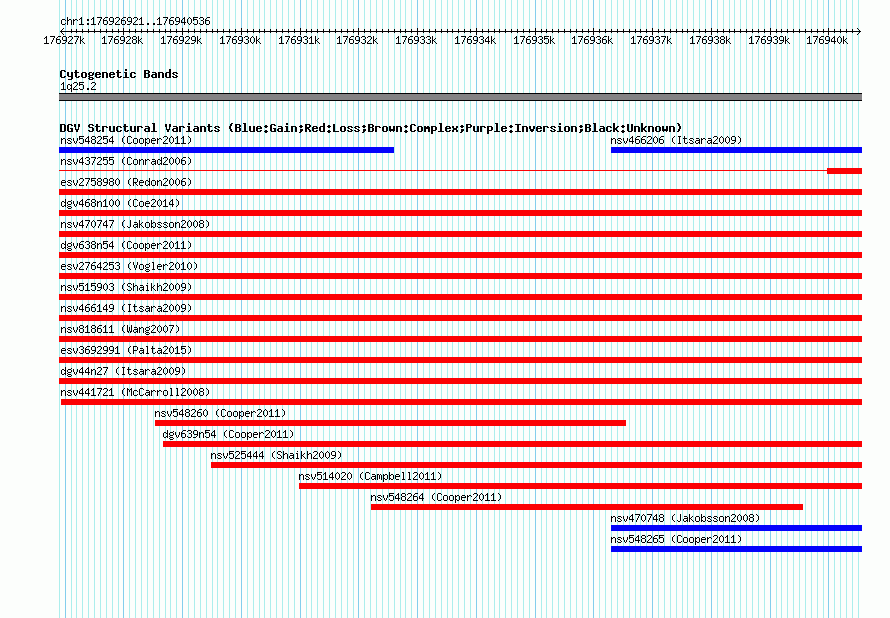Click the 176930k ruler label
This screenshot has height=618, width=890.
pyautogui.click(x=240, y=40)
